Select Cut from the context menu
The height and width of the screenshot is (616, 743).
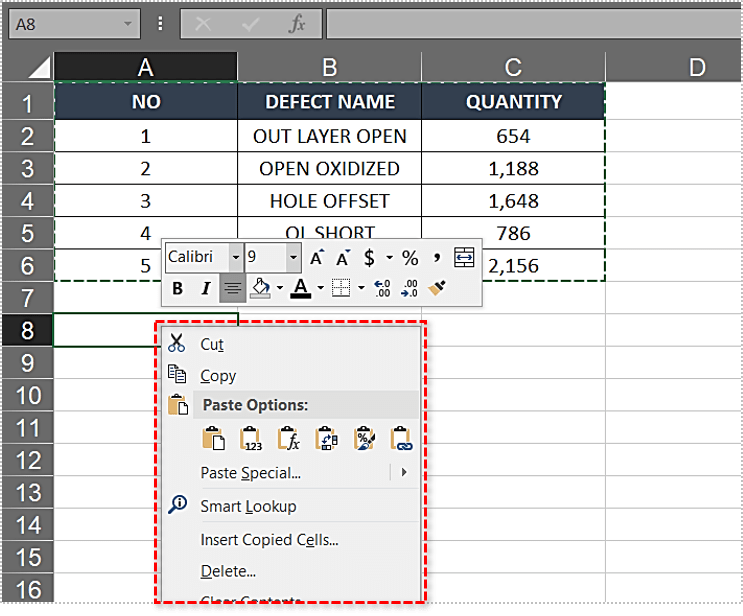[212, 344]
